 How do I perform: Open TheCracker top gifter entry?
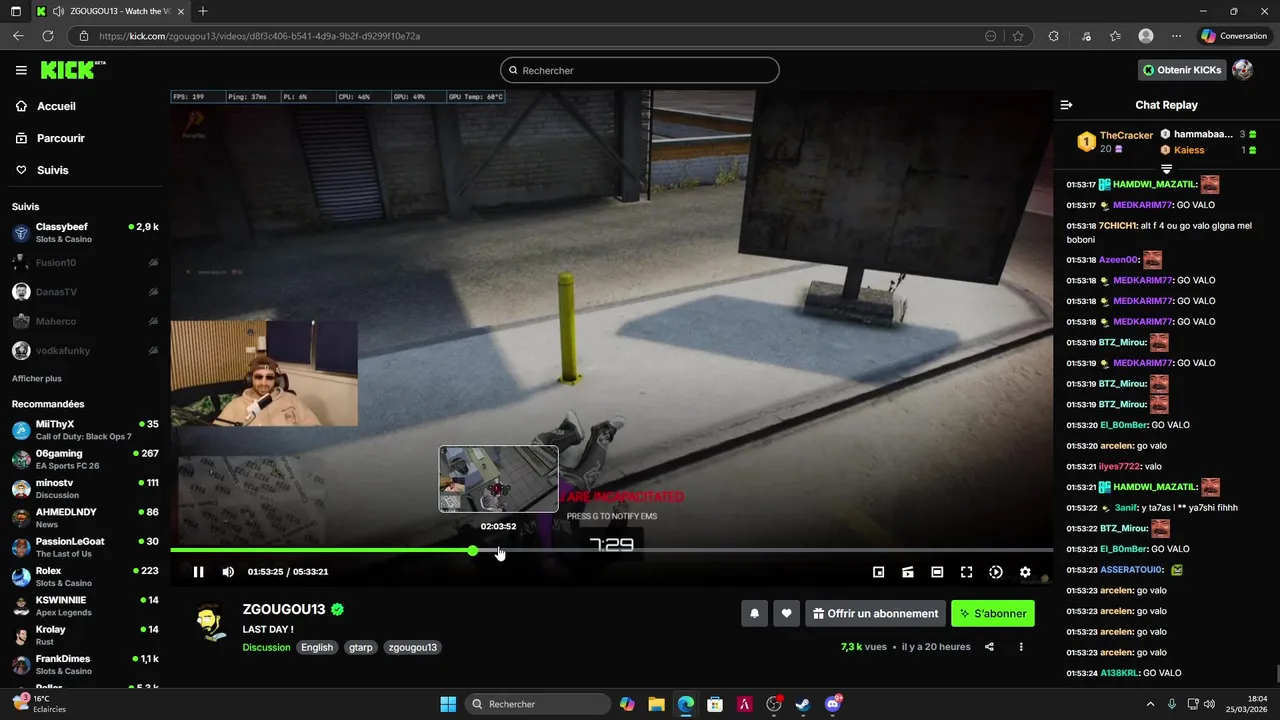point(1114,141)
